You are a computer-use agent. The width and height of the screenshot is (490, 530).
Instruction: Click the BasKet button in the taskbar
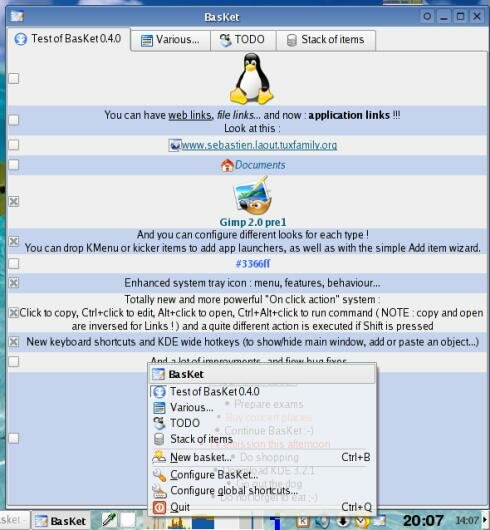click(61, 521)
